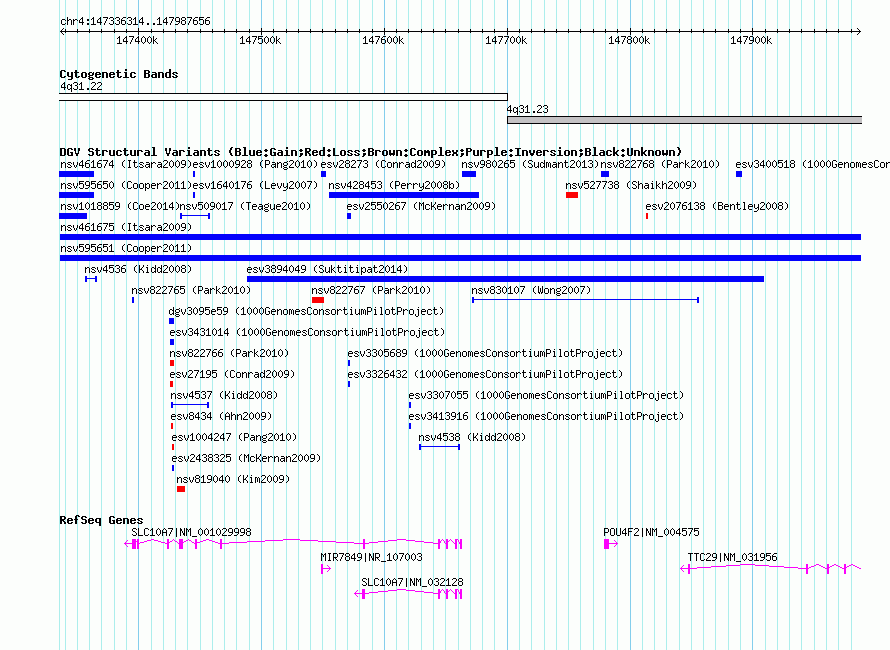Viewport: 890px width, 650px height.
Task: Click the long nsv461675 blue bar
Action: 460,237
